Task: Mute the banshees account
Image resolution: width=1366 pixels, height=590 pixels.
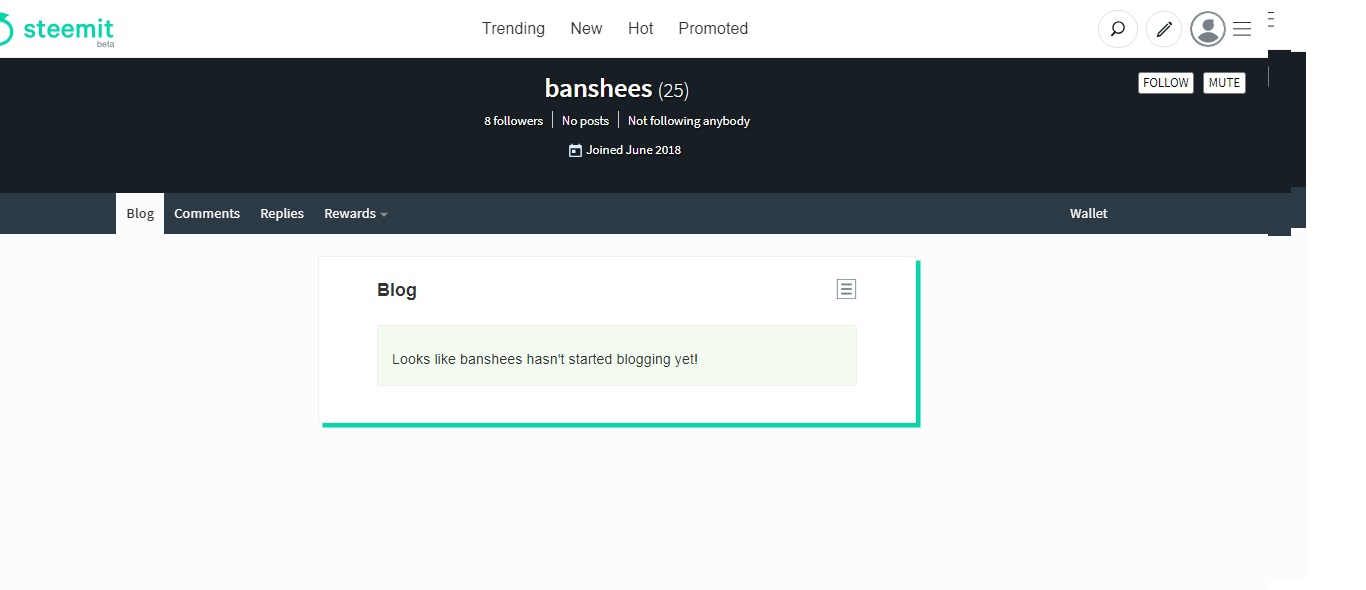Action: 1224,83
